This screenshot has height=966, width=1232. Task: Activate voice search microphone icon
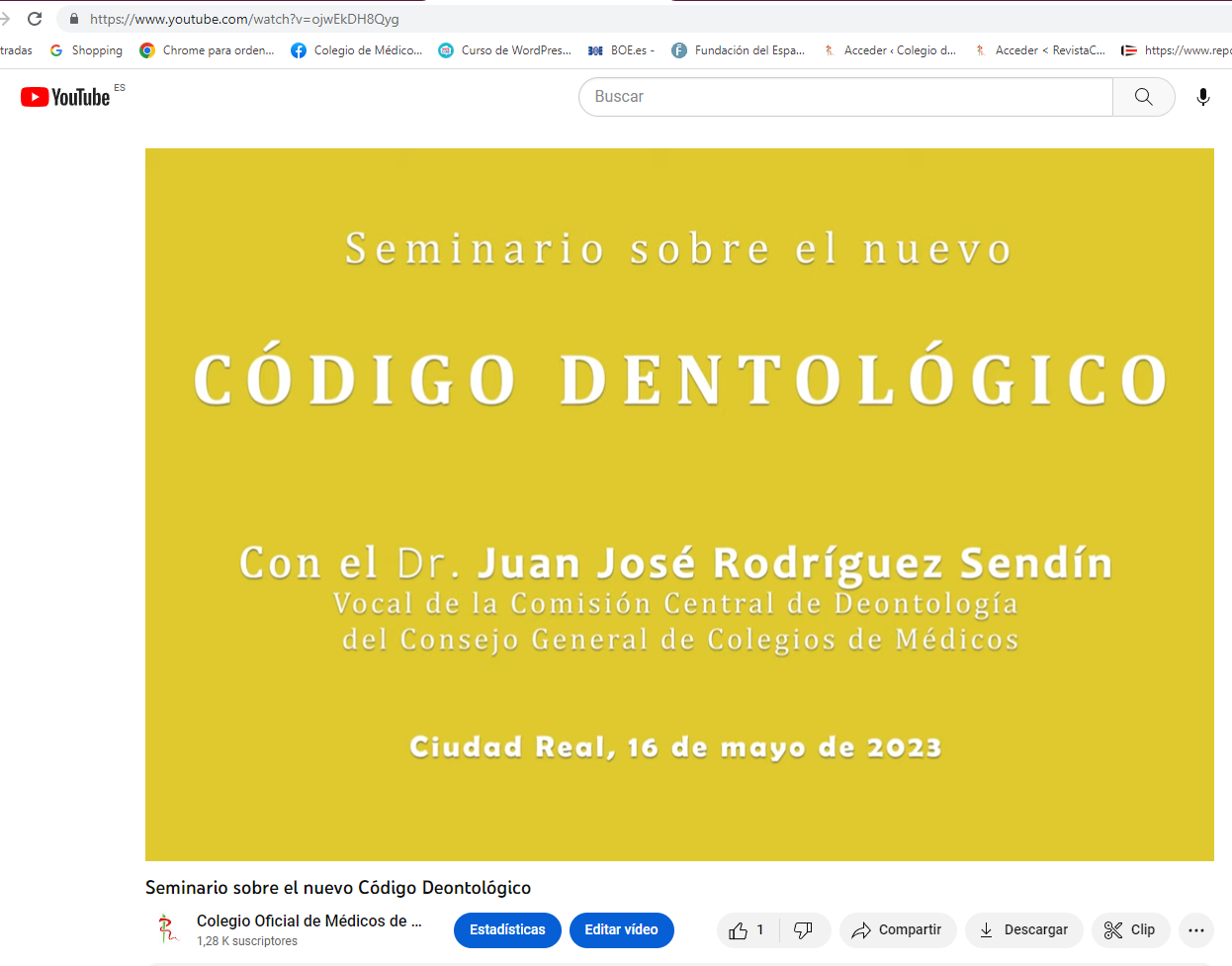[1202, 97]
